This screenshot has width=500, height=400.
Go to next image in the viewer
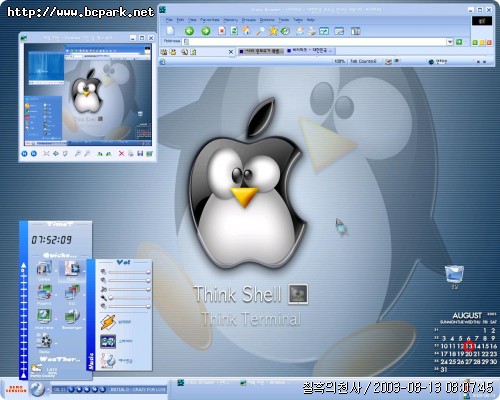(x=34, y=153)
